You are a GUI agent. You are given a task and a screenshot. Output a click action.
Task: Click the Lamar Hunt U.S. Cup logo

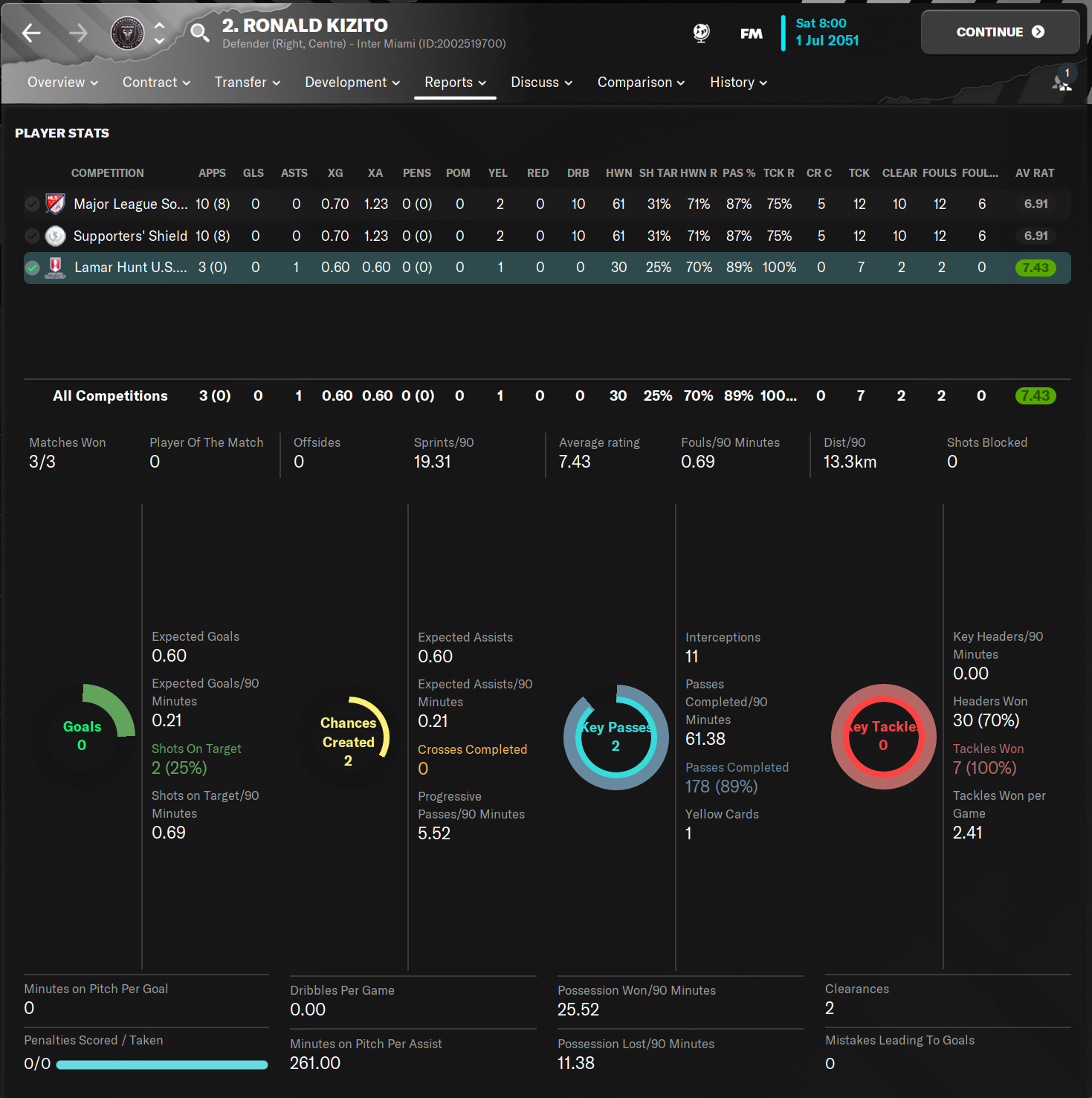click(x=55, y=268)
